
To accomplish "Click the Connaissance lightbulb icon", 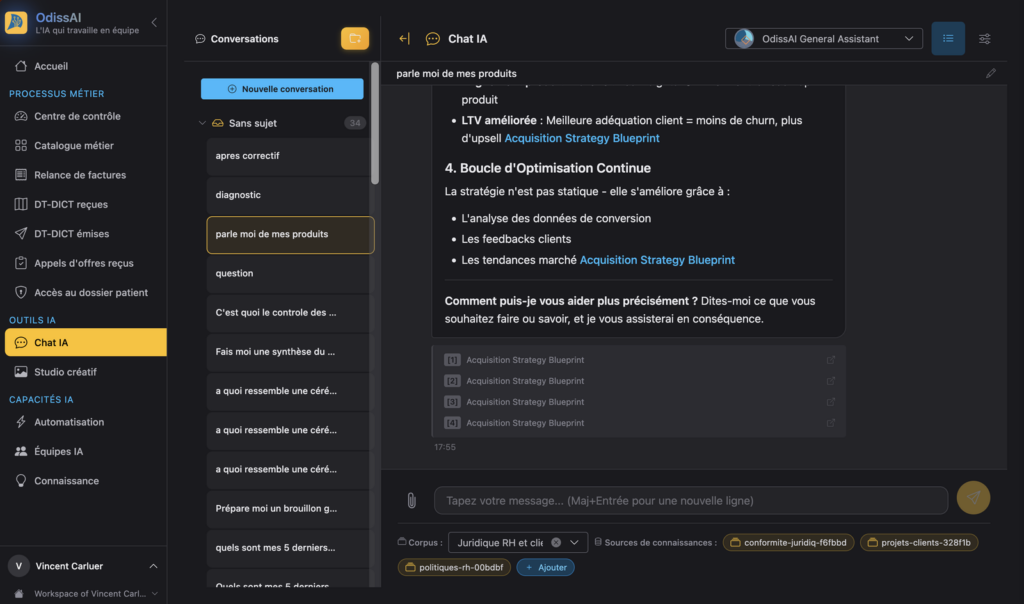I will tap(21, 481).
